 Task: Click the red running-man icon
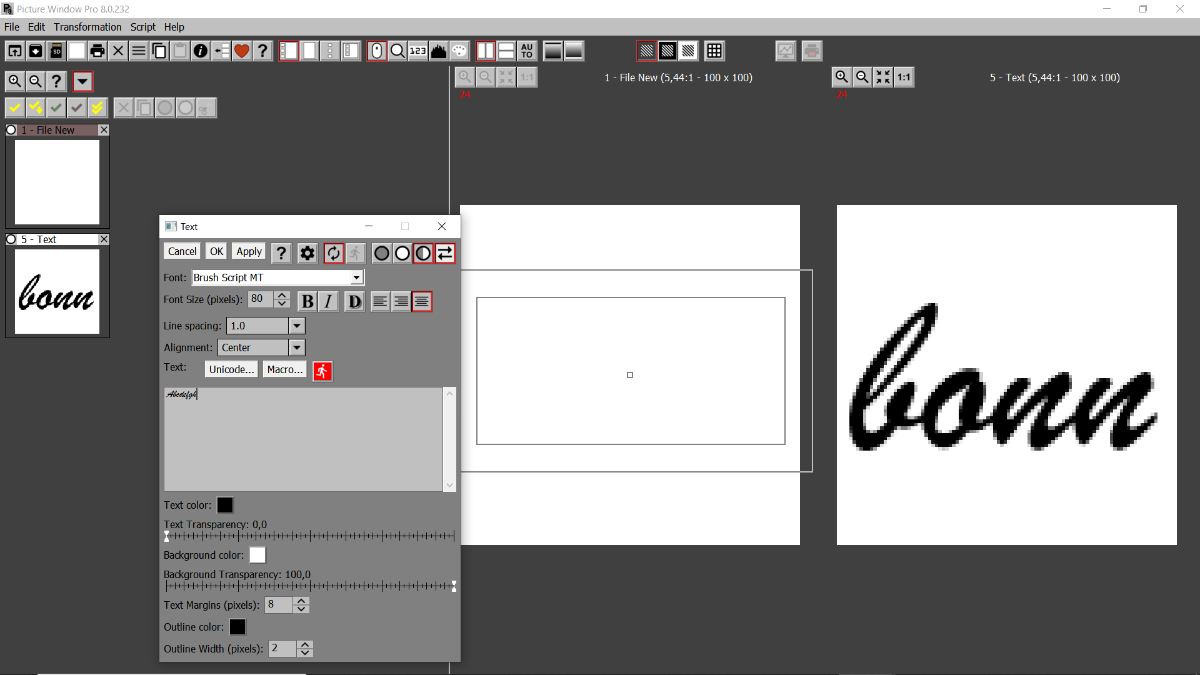(322, 370)
